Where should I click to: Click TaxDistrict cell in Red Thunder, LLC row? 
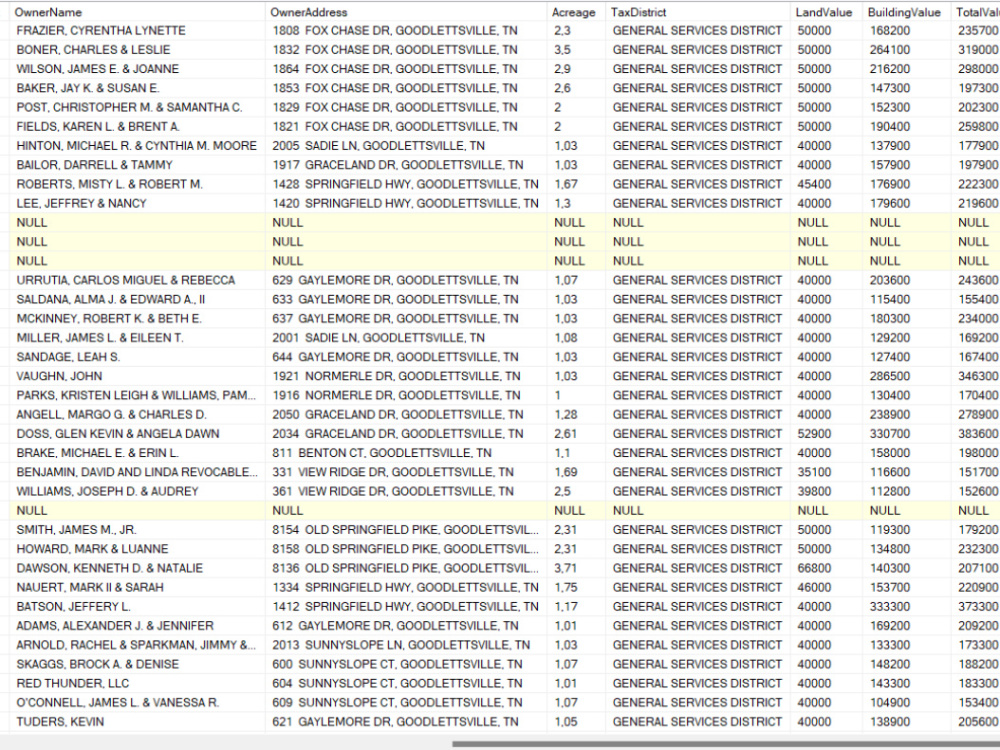(698, 683)
